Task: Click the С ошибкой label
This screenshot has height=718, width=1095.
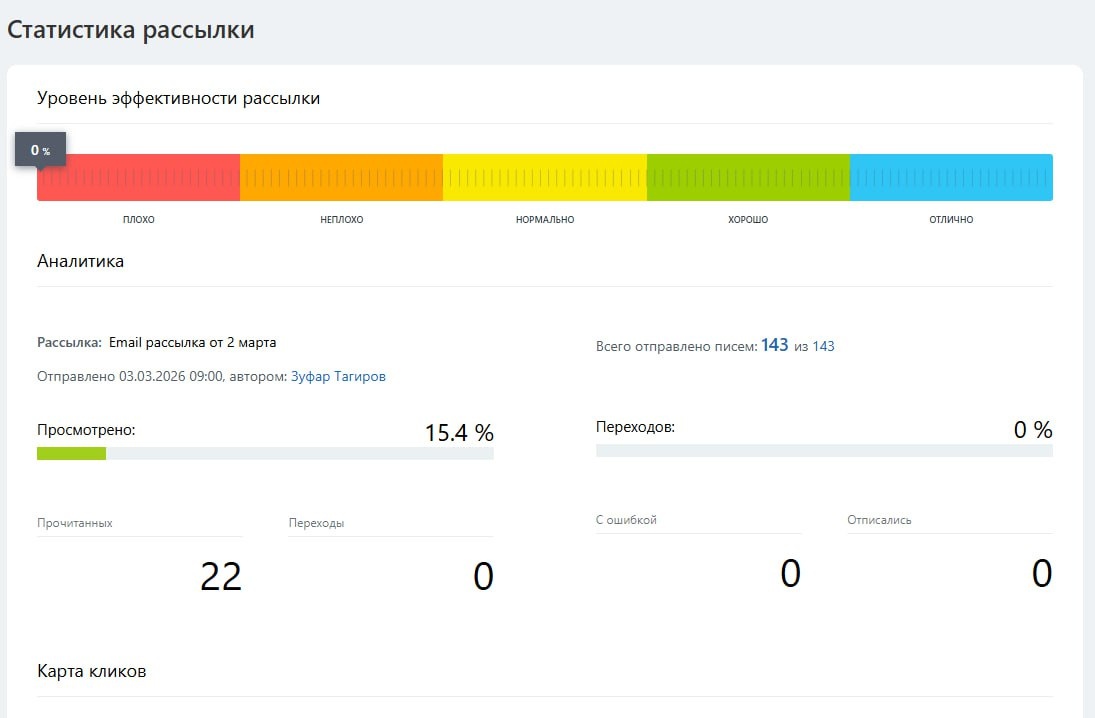Action: point(626,520)
